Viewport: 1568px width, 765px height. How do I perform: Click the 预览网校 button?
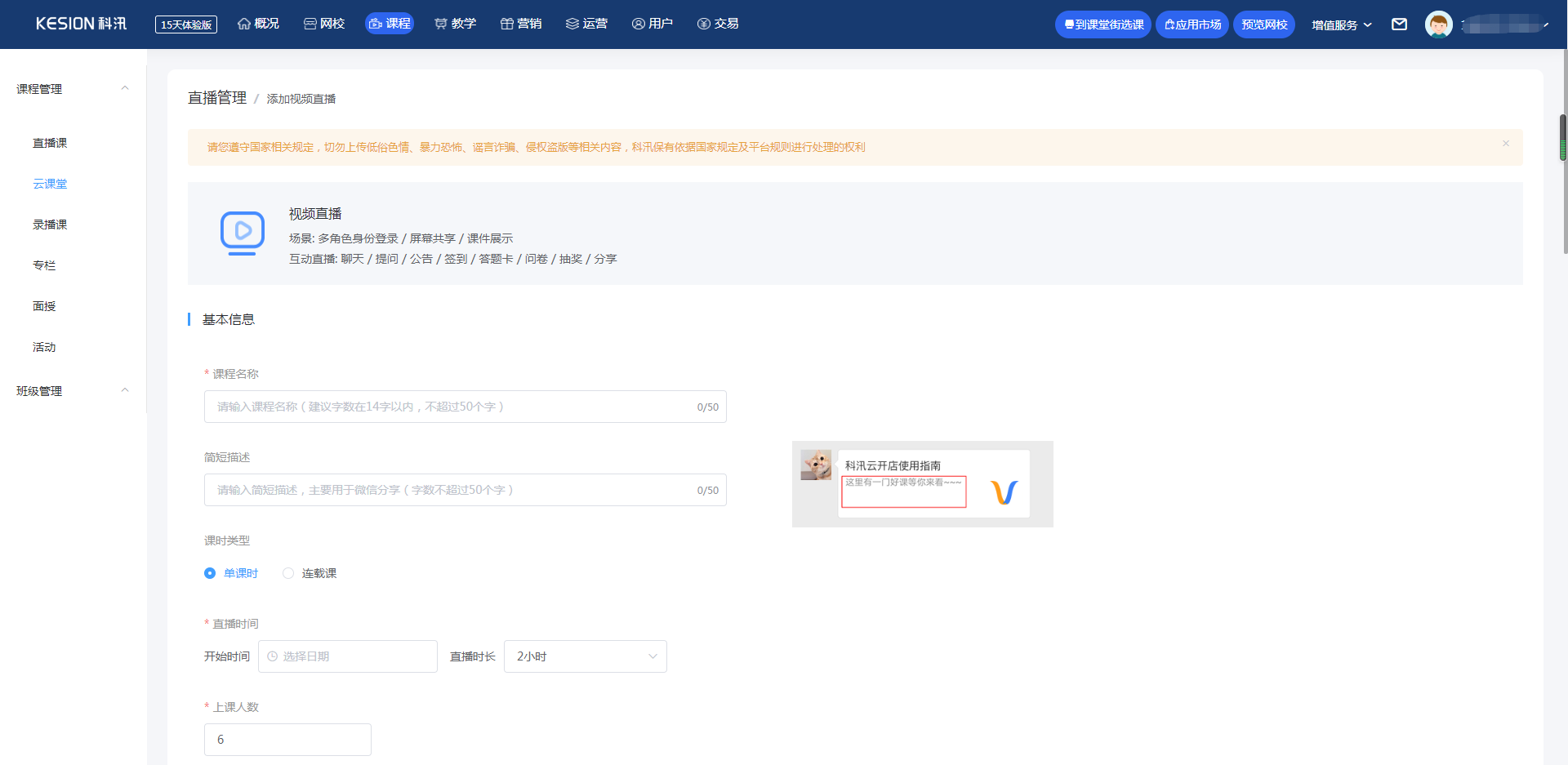pos(1263,24)
